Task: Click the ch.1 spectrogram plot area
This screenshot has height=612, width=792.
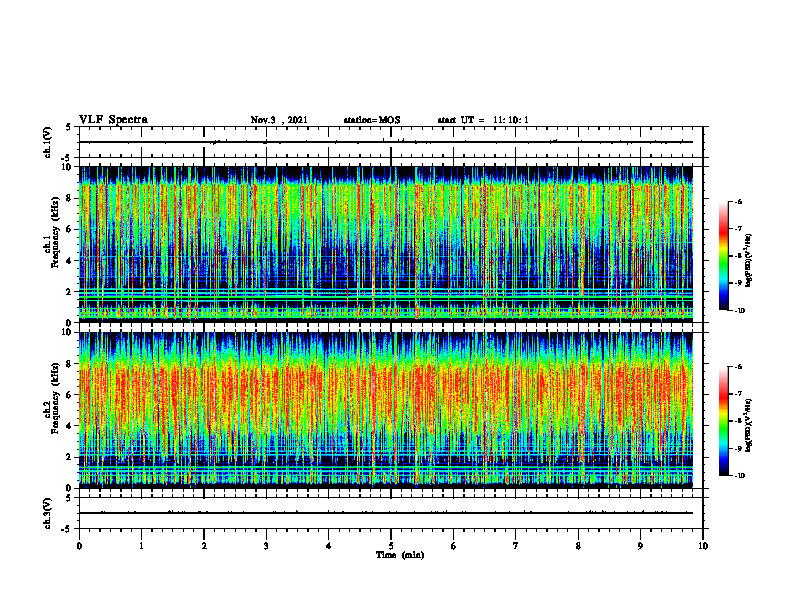Action: tap(386, 244)
